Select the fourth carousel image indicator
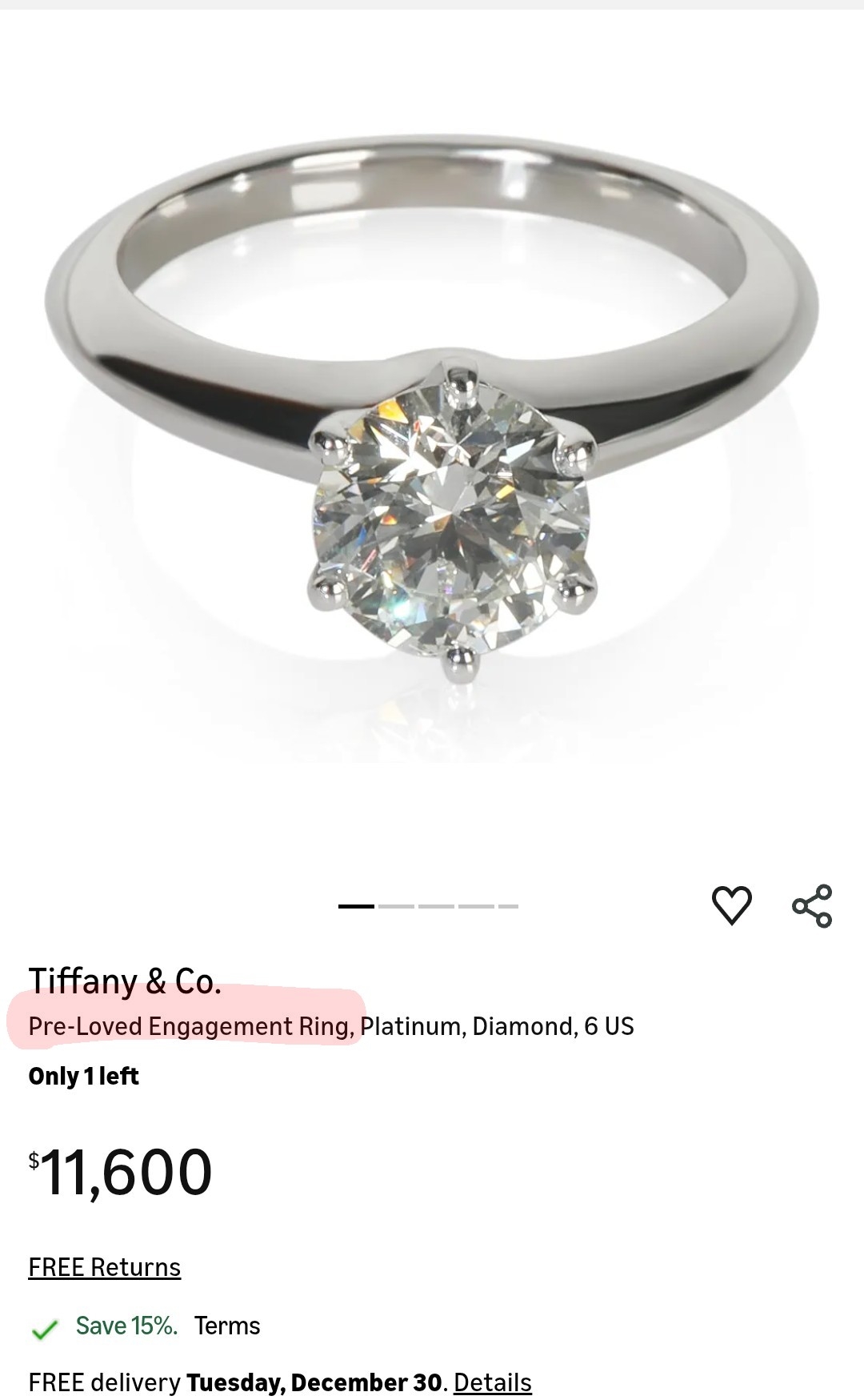 476,906
